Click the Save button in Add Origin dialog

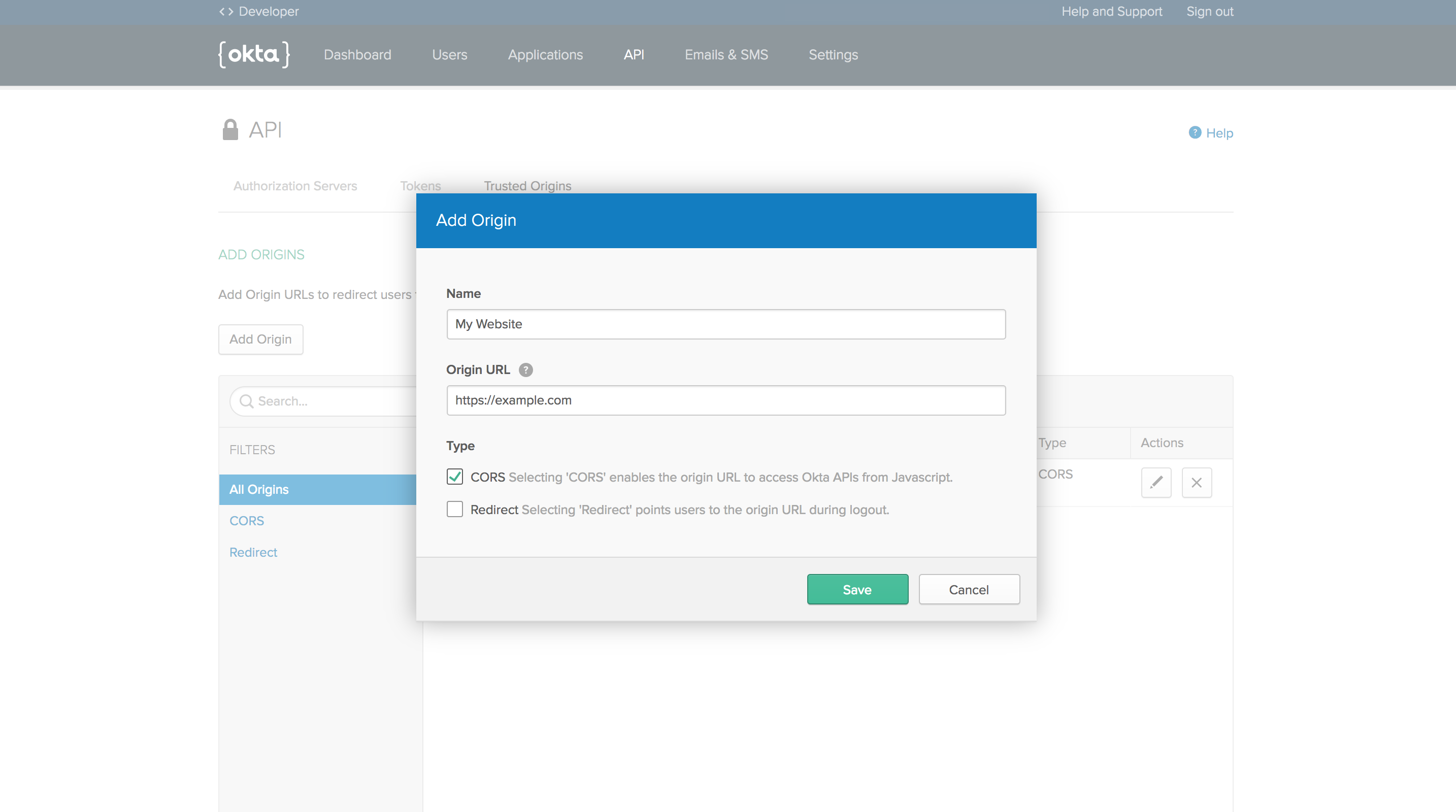857,589
